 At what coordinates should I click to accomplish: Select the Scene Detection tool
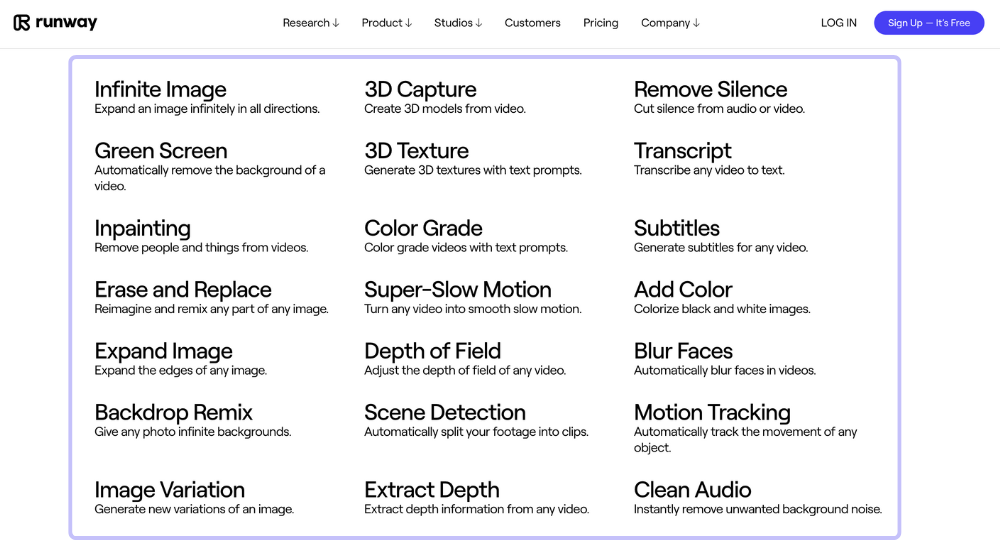[445, 412]
